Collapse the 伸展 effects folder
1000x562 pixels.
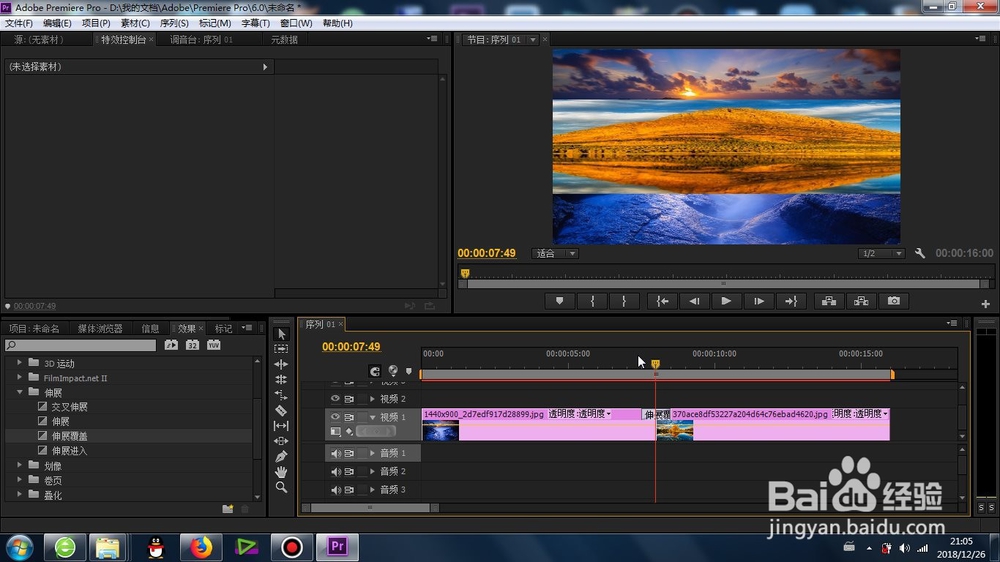(19, 392)
